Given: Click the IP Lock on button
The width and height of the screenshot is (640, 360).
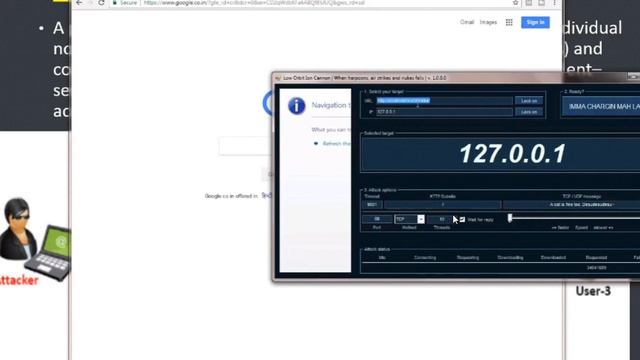Looking at the screenshot, I should 529,112.
